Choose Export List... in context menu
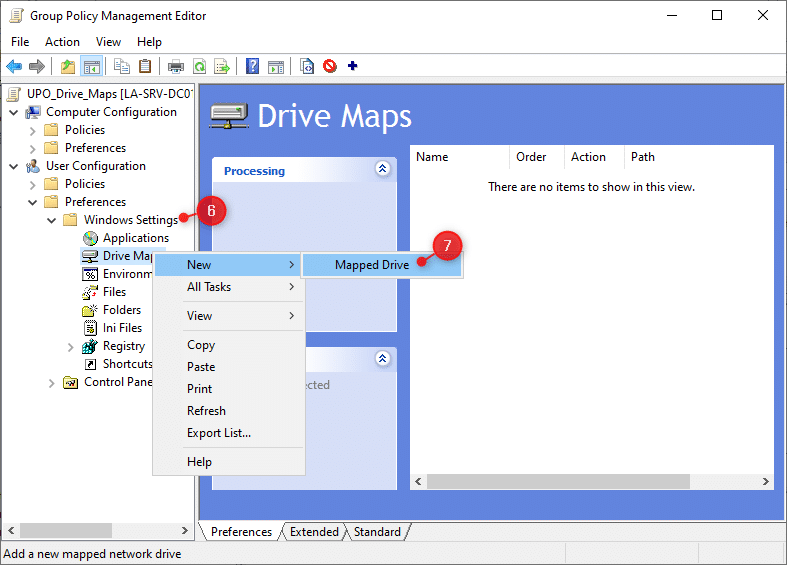Screen dimensions: 787x565 coord(229,433)
